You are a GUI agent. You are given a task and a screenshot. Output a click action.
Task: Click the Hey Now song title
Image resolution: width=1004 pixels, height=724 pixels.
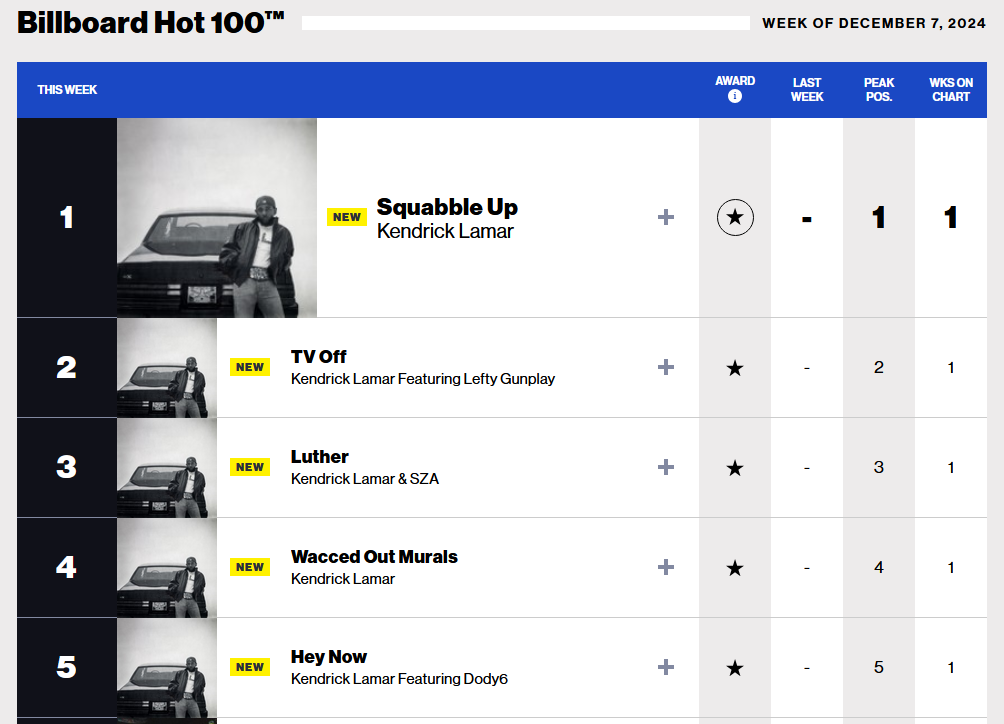point(328,657)
